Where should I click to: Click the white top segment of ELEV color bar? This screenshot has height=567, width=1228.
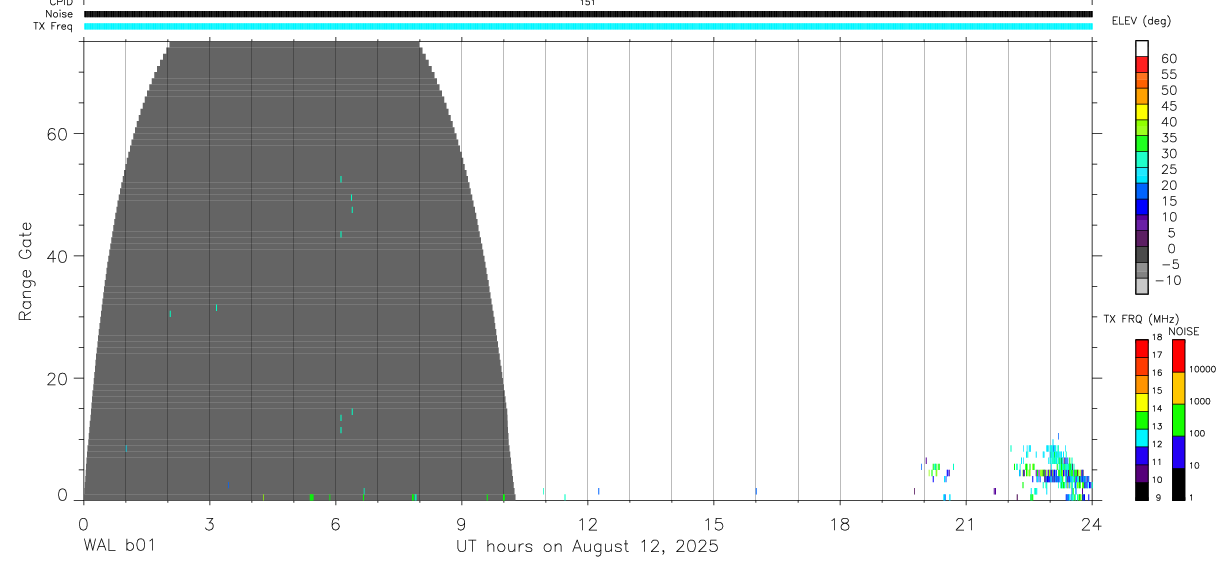coord(1142,48)
